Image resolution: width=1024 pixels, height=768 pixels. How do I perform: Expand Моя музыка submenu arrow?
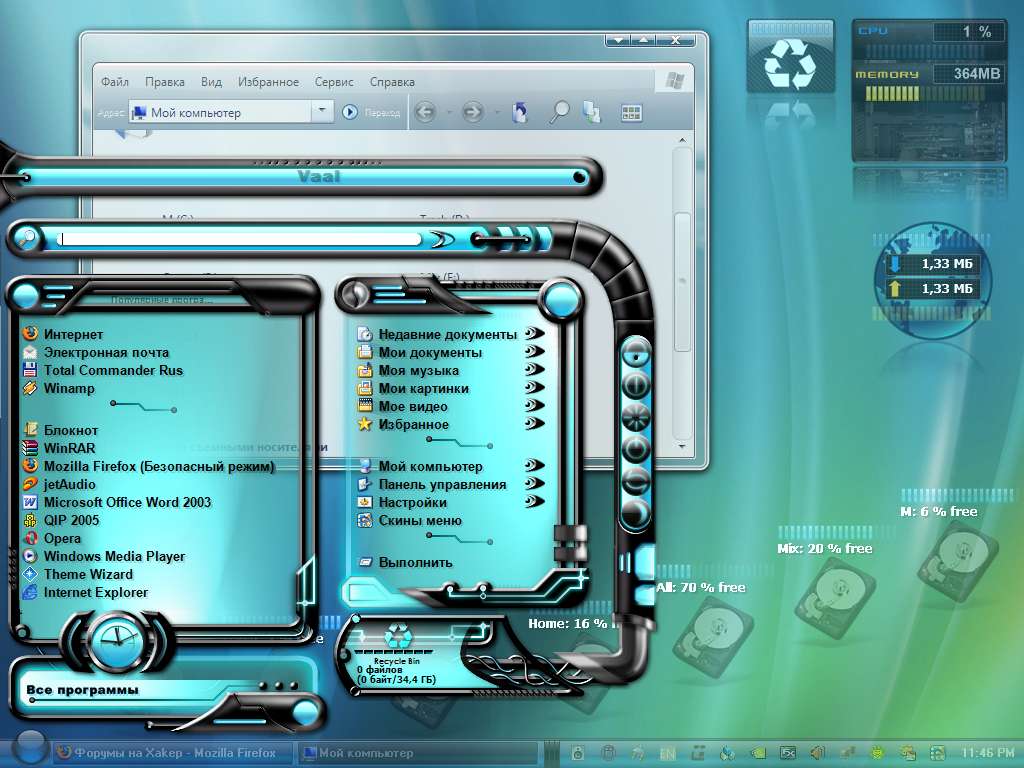tap(534, 370)
